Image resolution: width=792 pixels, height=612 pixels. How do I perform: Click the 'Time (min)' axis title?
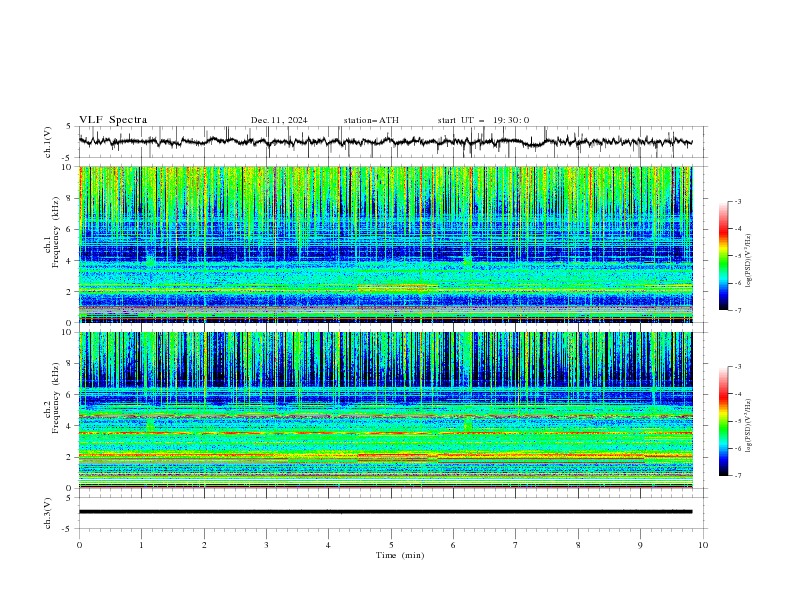point(400,555)
